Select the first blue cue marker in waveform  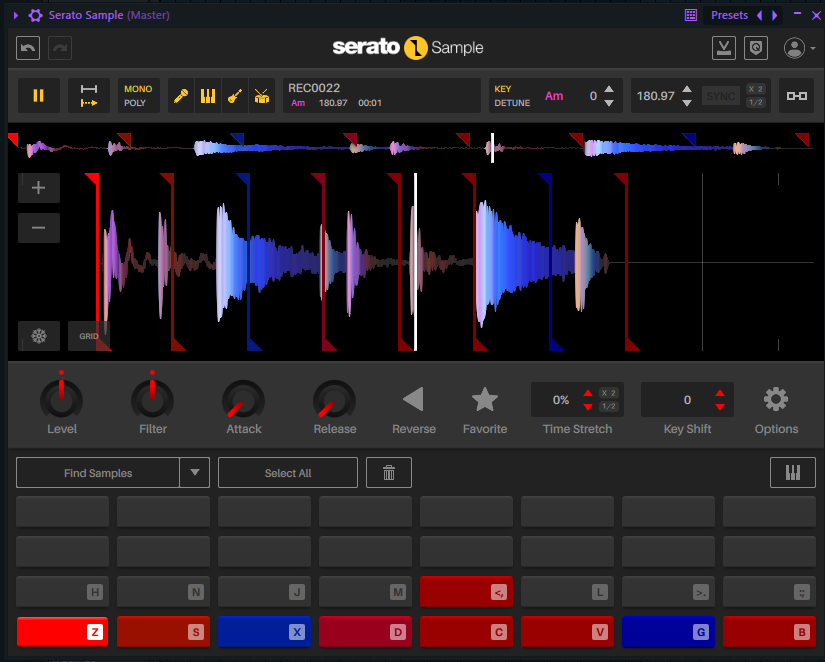pyautogui.click(x=248, y=262)
